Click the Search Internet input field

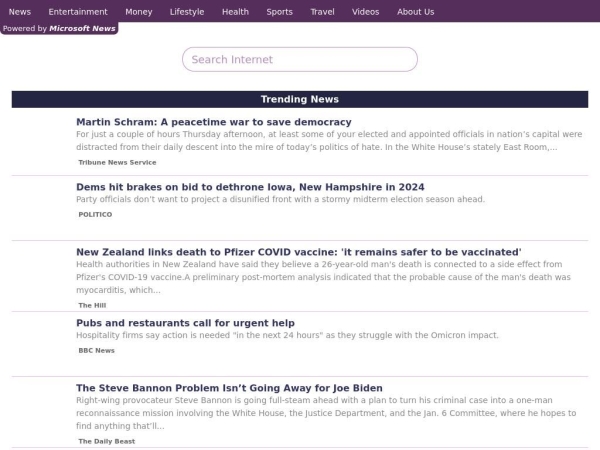point(299,60)
